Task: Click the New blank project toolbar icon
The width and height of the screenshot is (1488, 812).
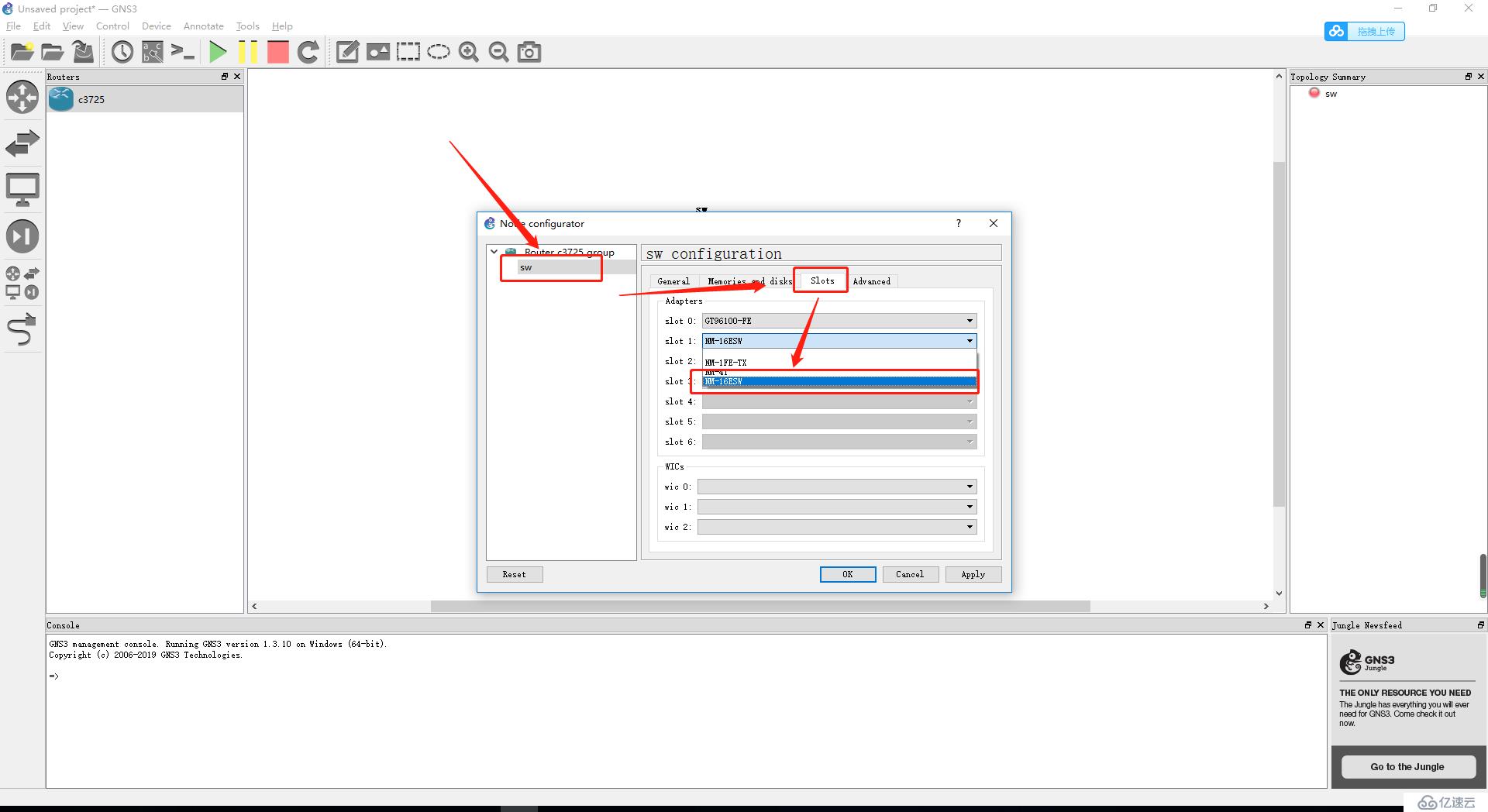Action: (22, 52)
